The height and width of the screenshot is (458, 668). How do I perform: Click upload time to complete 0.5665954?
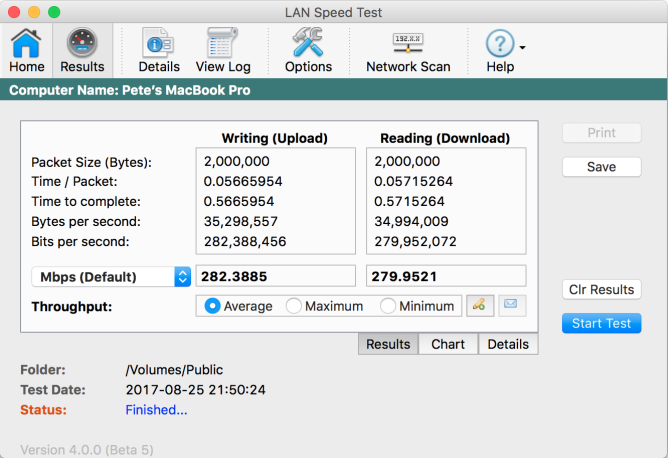point(239,202)
